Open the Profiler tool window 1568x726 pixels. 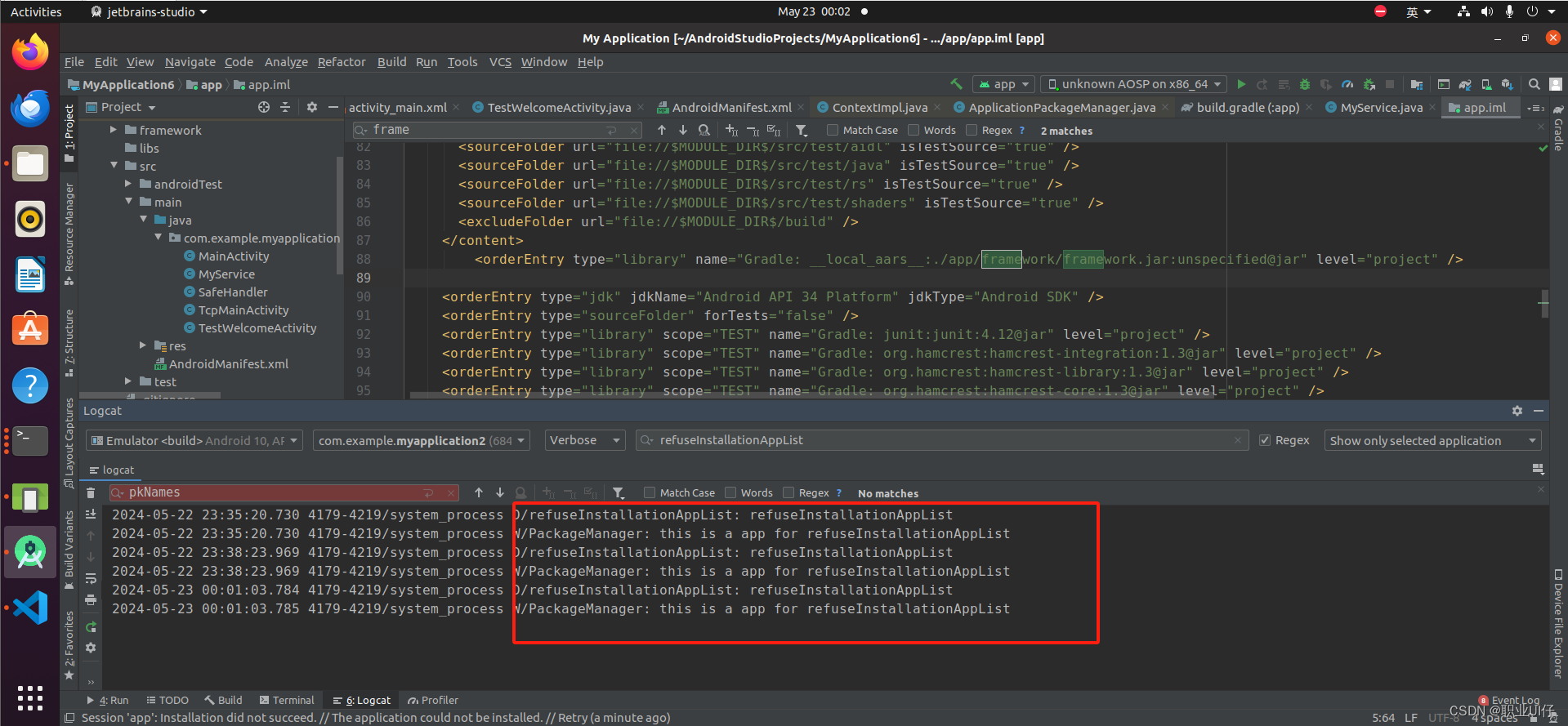pos(433,700)
